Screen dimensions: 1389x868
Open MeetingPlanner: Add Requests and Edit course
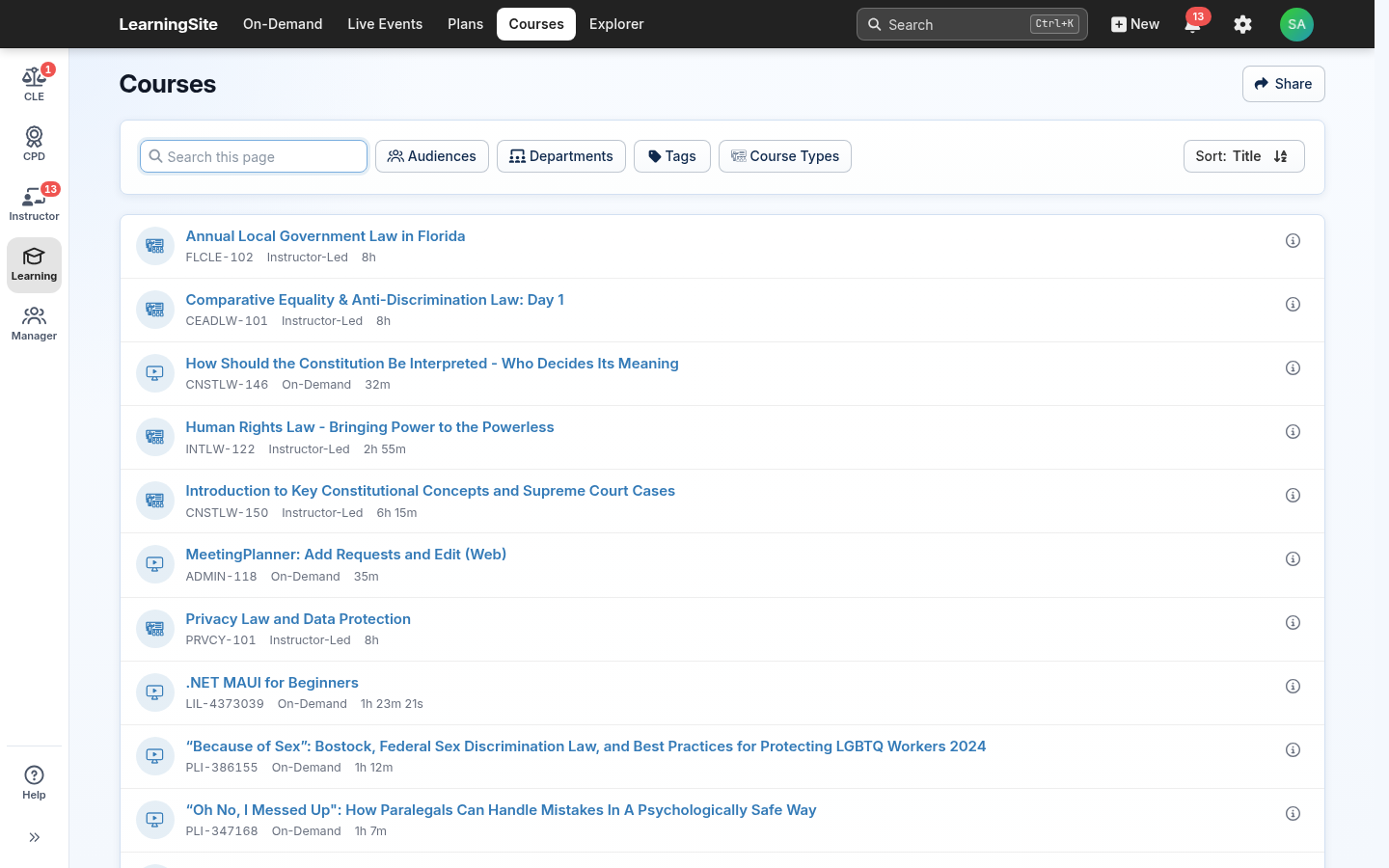(x=345, y=555)
